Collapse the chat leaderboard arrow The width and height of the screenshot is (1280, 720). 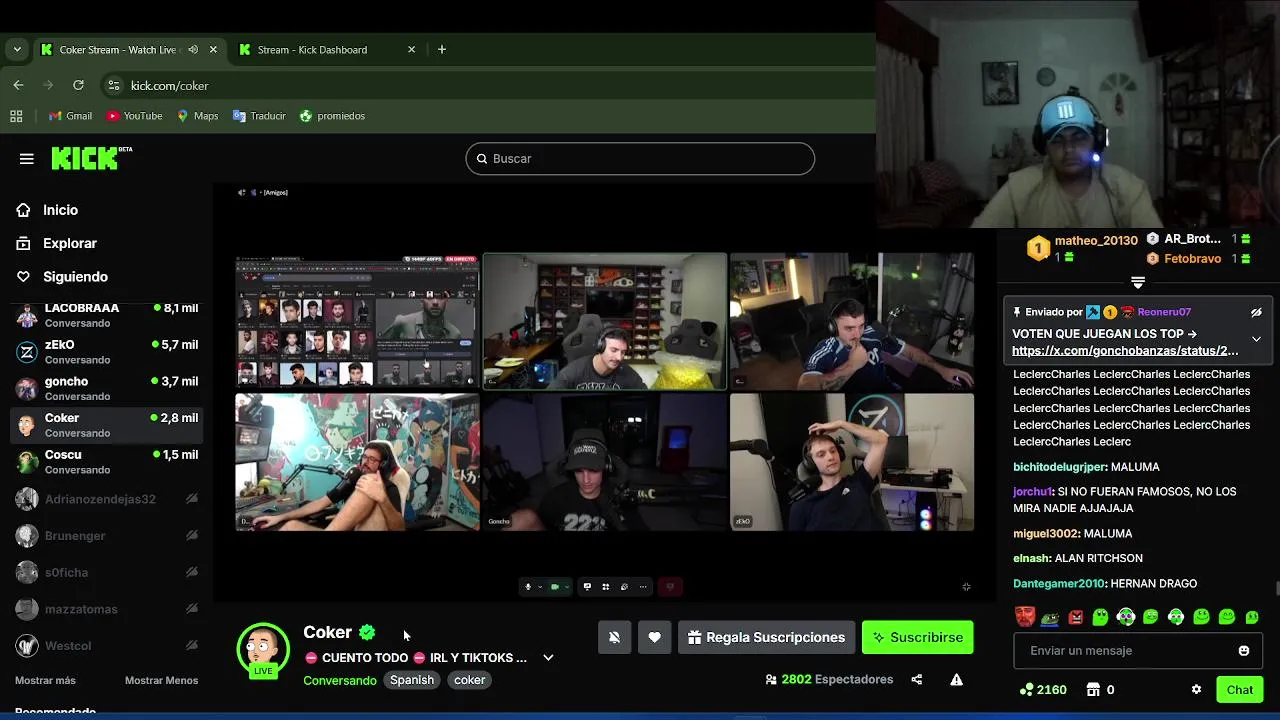pyautogui.click(x=1138, y=283)
